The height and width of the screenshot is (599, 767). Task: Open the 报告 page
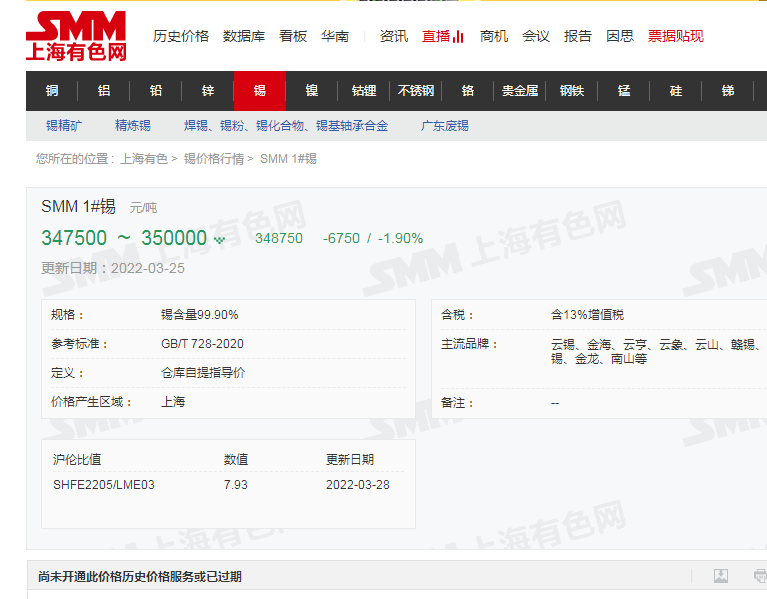pos(578,36)
